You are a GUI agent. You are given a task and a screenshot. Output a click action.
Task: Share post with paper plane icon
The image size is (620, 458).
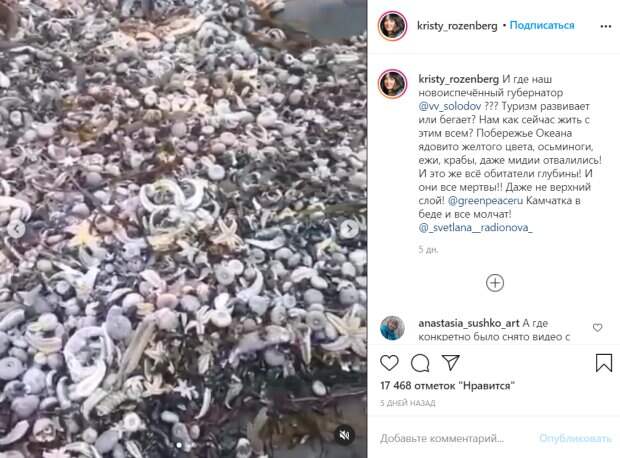point(450,362)
